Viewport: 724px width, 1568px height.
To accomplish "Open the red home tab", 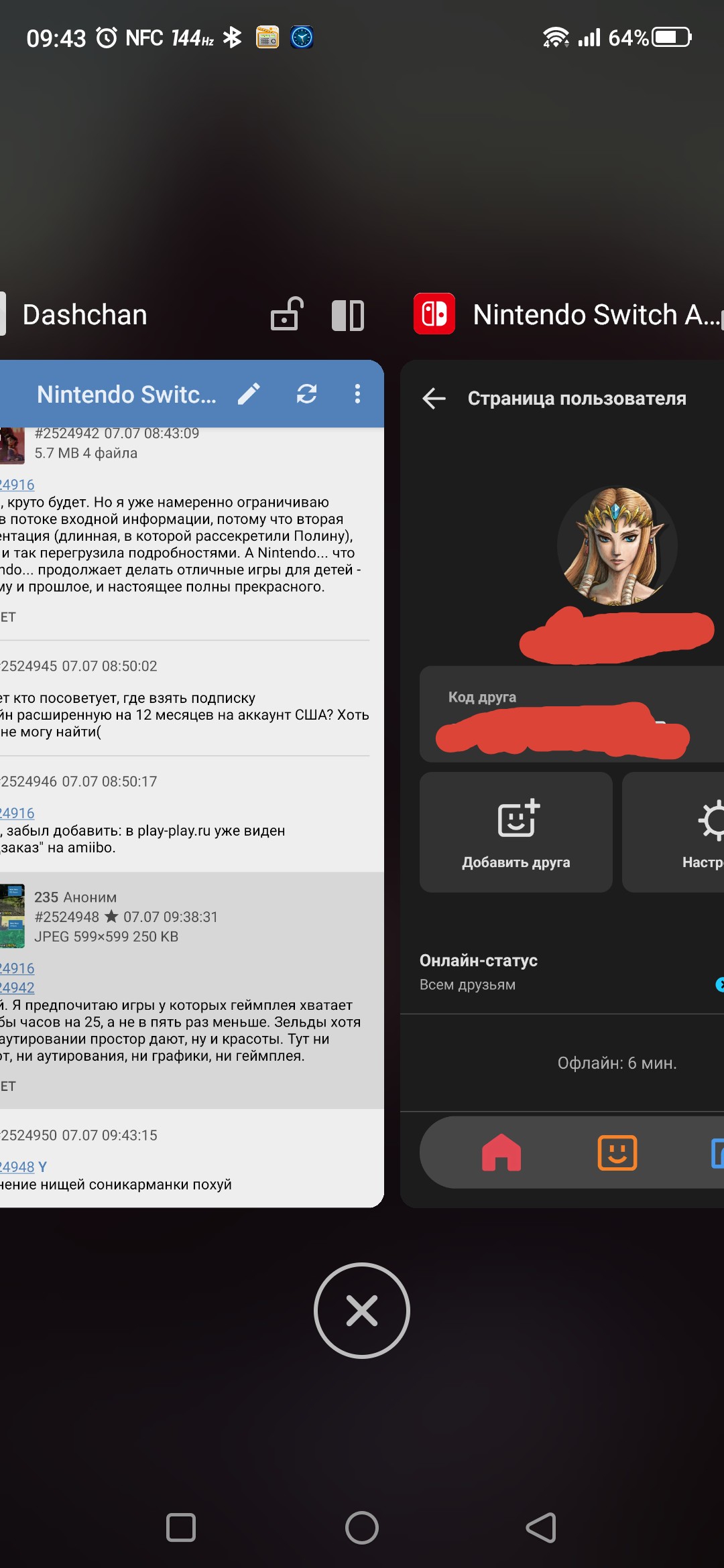I will 501,1153.
